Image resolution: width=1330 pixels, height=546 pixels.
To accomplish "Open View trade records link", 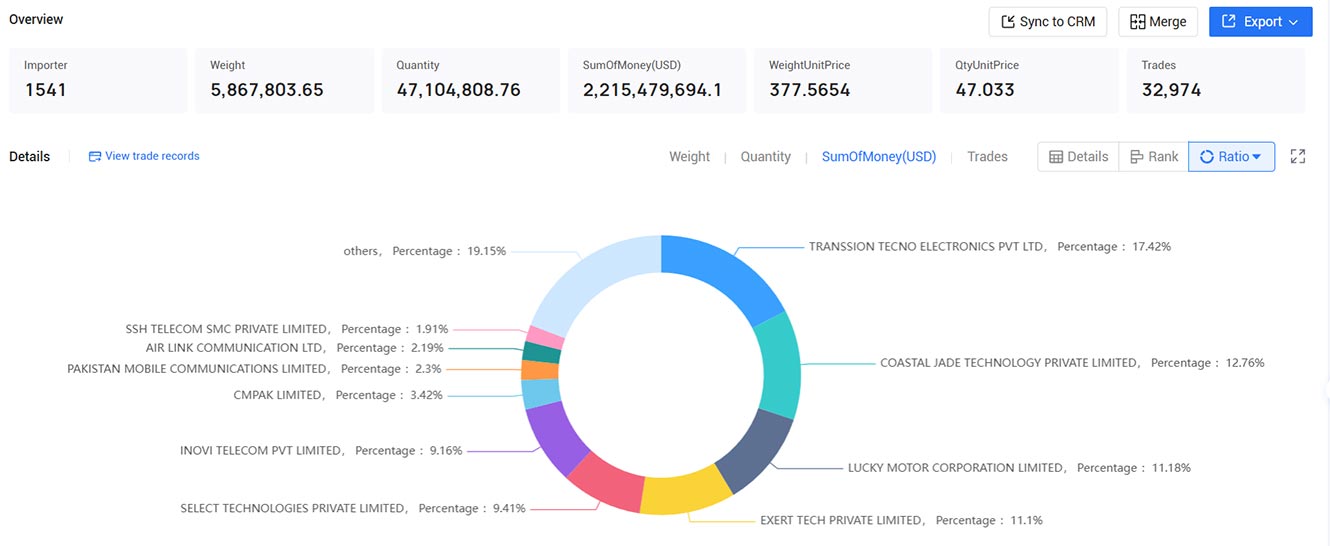I will [144, 156].
